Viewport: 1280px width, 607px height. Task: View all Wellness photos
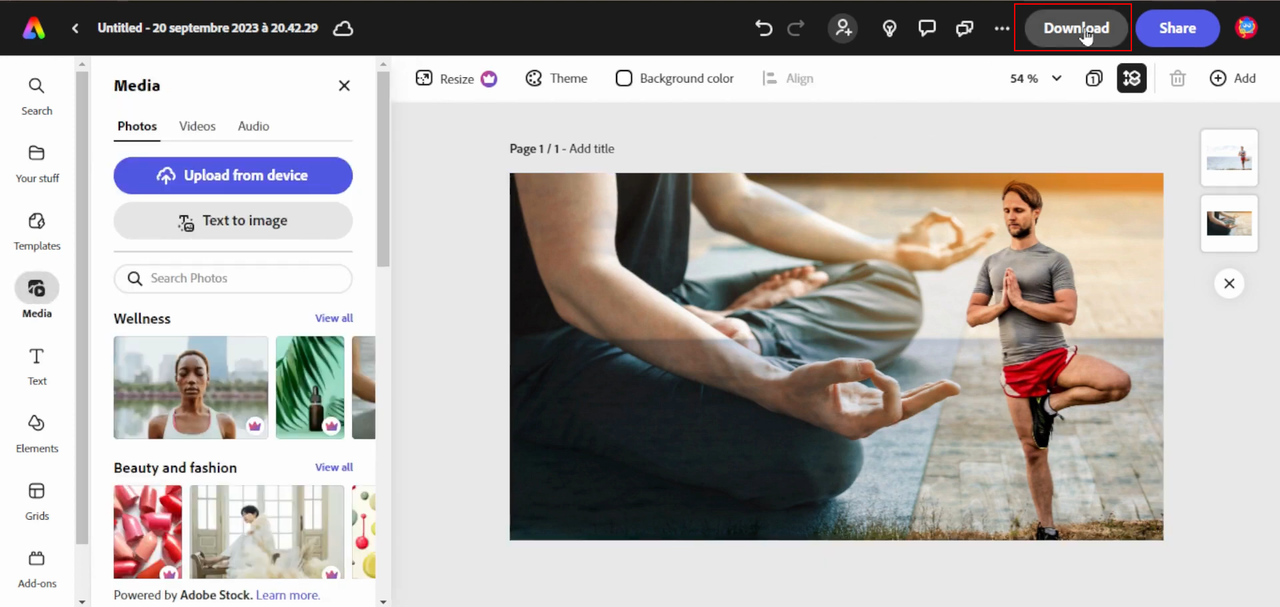334,318
